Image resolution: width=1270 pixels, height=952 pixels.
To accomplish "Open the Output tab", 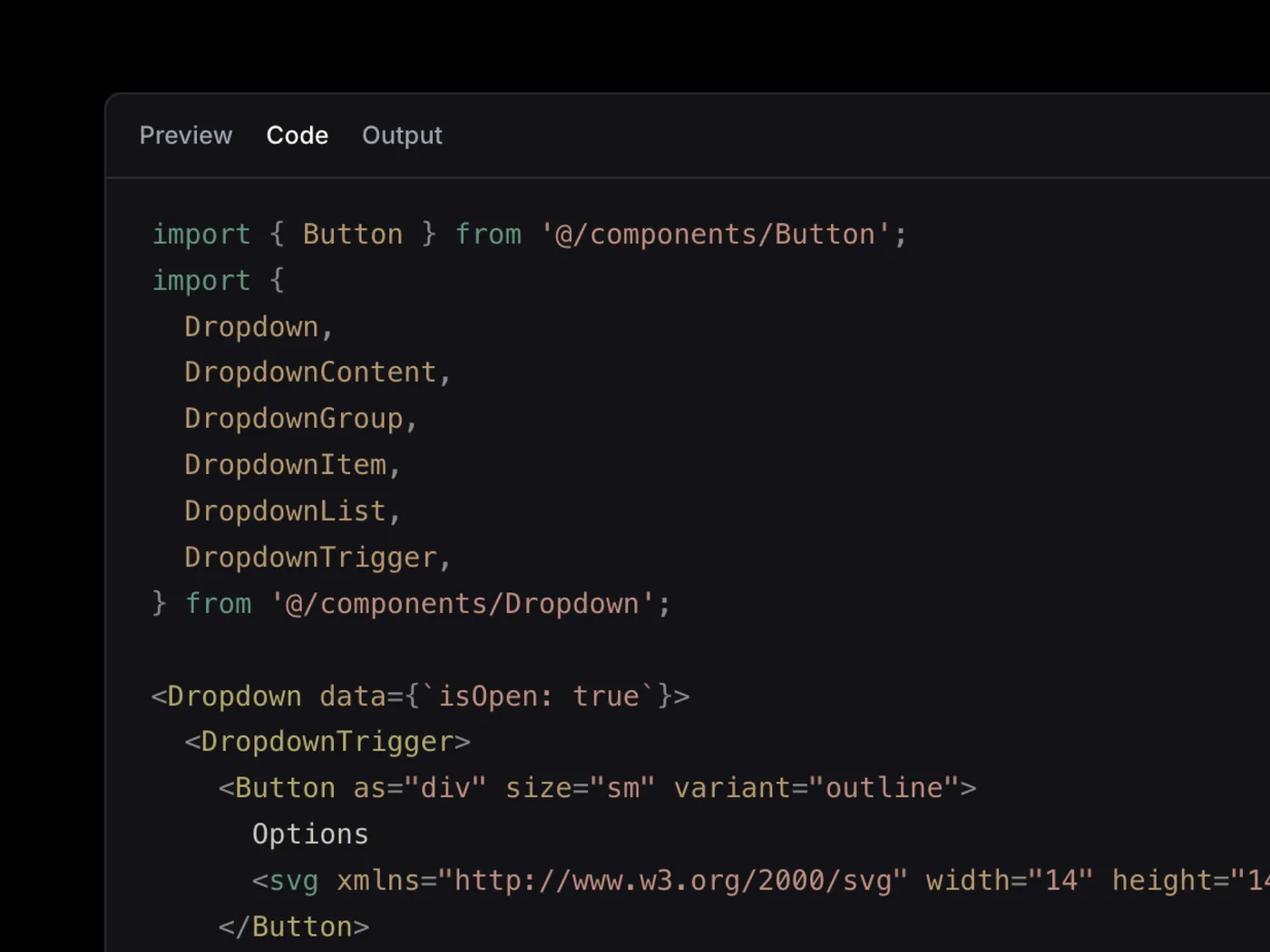I will coord(402,135).
